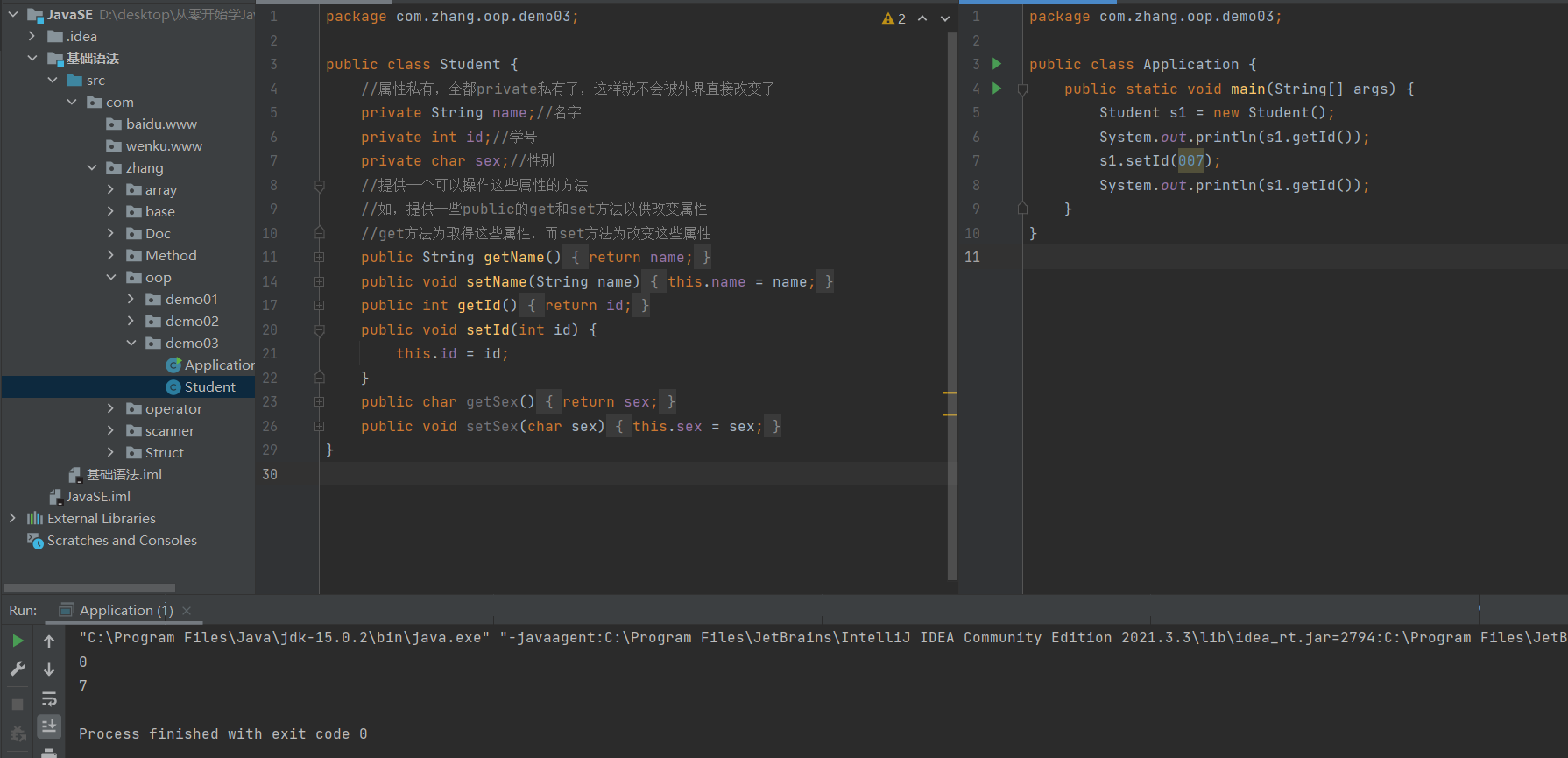The width and height of the screenshot is (1568, 758).
Task: Collapse the setId method fold marker
Action: [x=320, y=330]
